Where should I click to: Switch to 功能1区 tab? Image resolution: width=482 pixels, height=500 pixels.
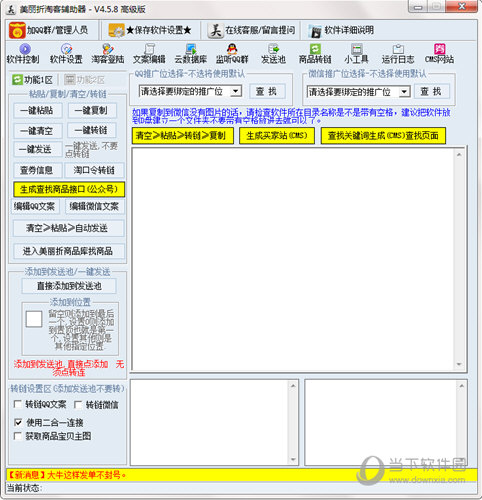(32, 80)
